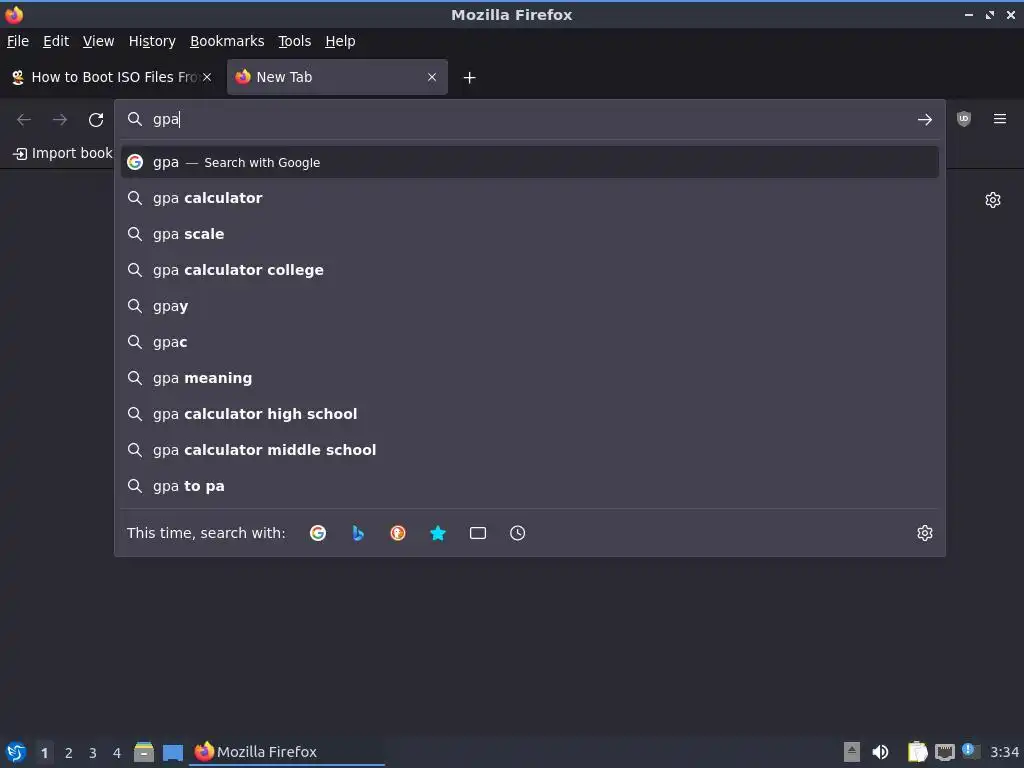
Task: Choose suggestion gpa calculator middle school
Action: pyautogui.click(x=530, y=450)
